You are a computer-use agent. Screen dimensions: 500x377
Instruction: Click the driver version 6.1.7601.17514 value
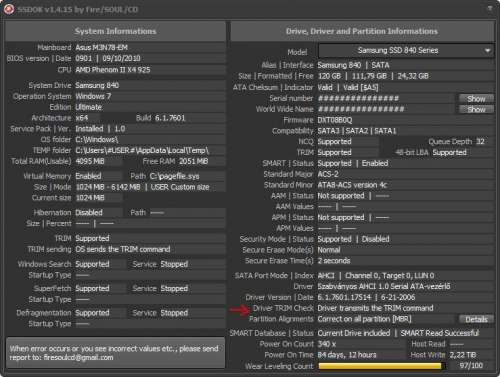[344, 297]
